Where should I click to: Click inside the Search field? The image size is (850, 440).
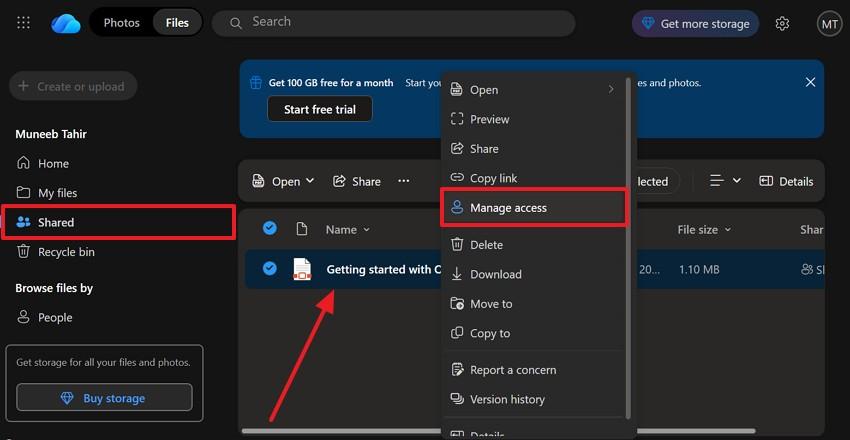pos(394,23)
